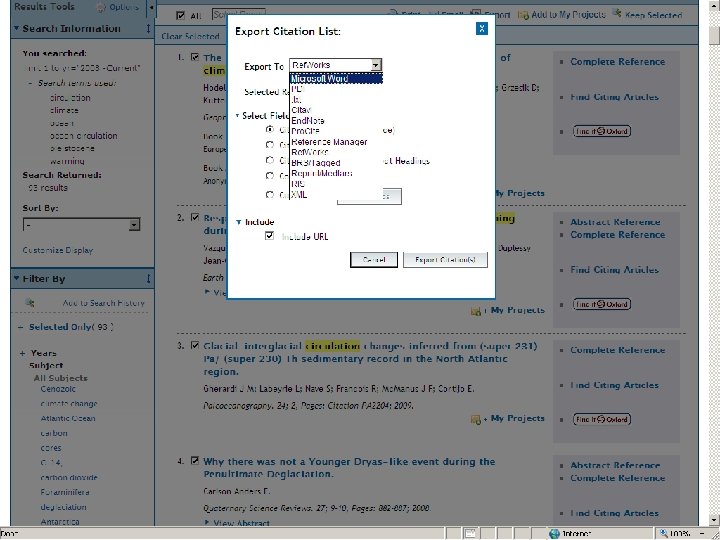Screen dimensions: 720x540
Task: Click the Add to Search History icon
Action: coord(30,303)
